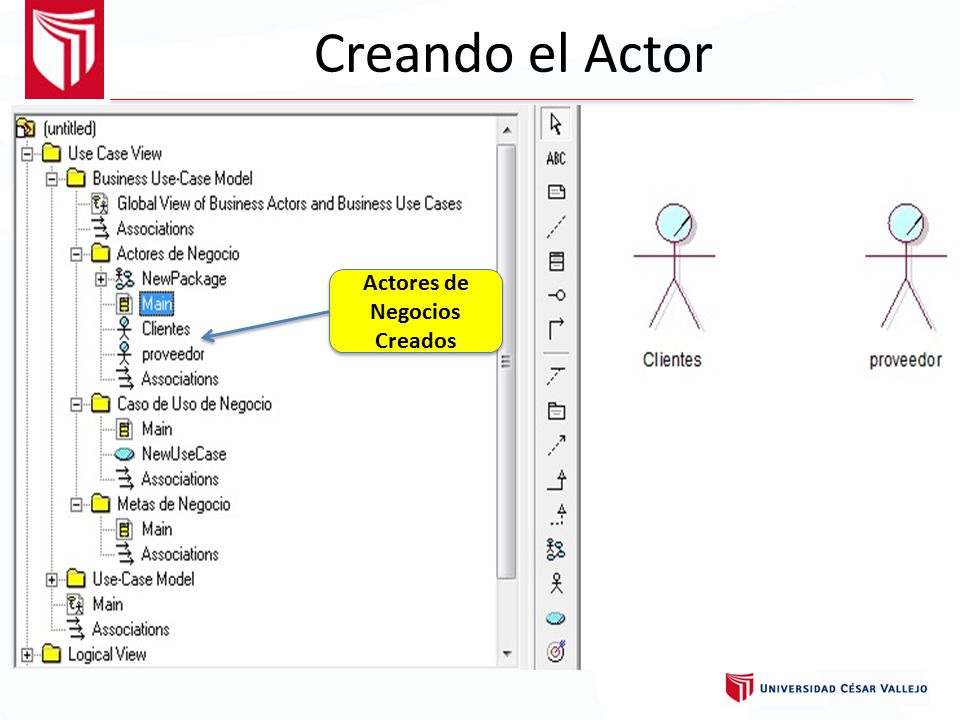Click the NewUseCase ellipse icon in tree
The width and height of the screenshot is (960, 720).
click(x=124, y=454)
